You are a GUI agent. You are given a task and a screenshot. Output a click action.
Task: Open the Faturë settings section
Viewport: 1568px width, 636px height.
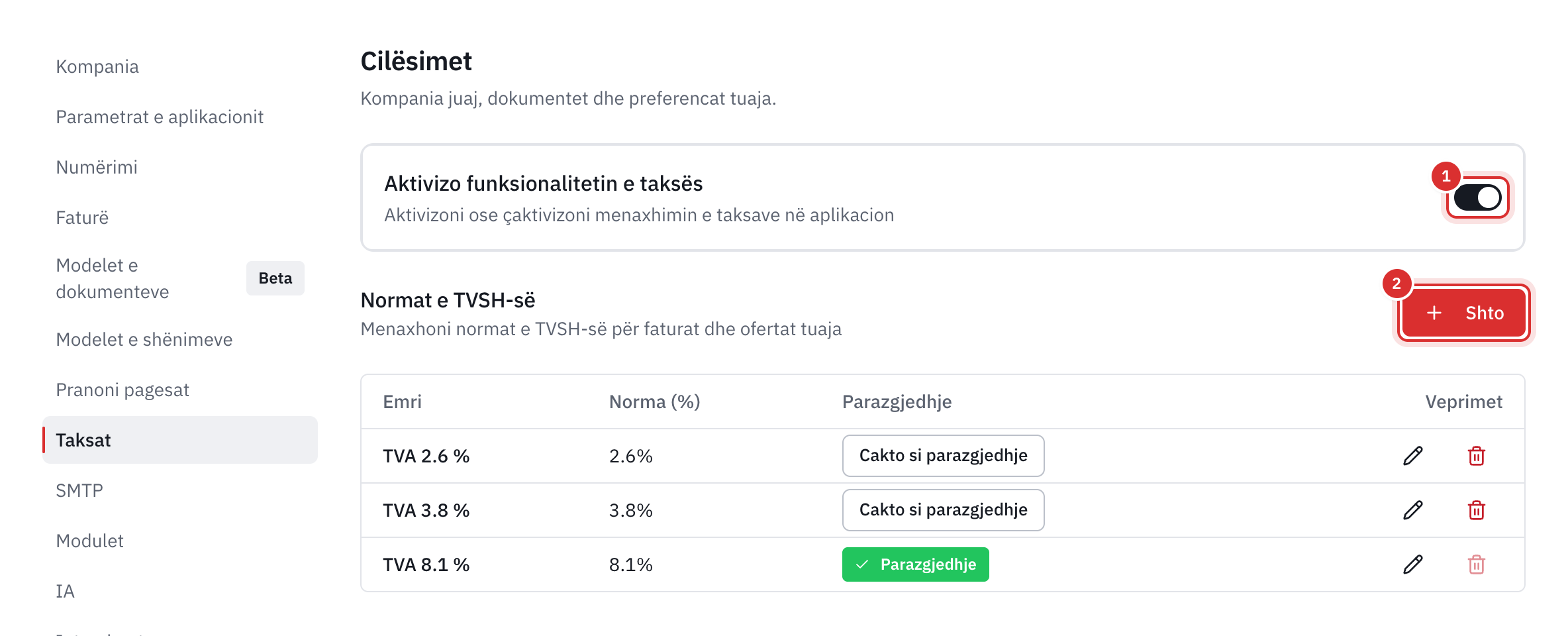[82, 217]
